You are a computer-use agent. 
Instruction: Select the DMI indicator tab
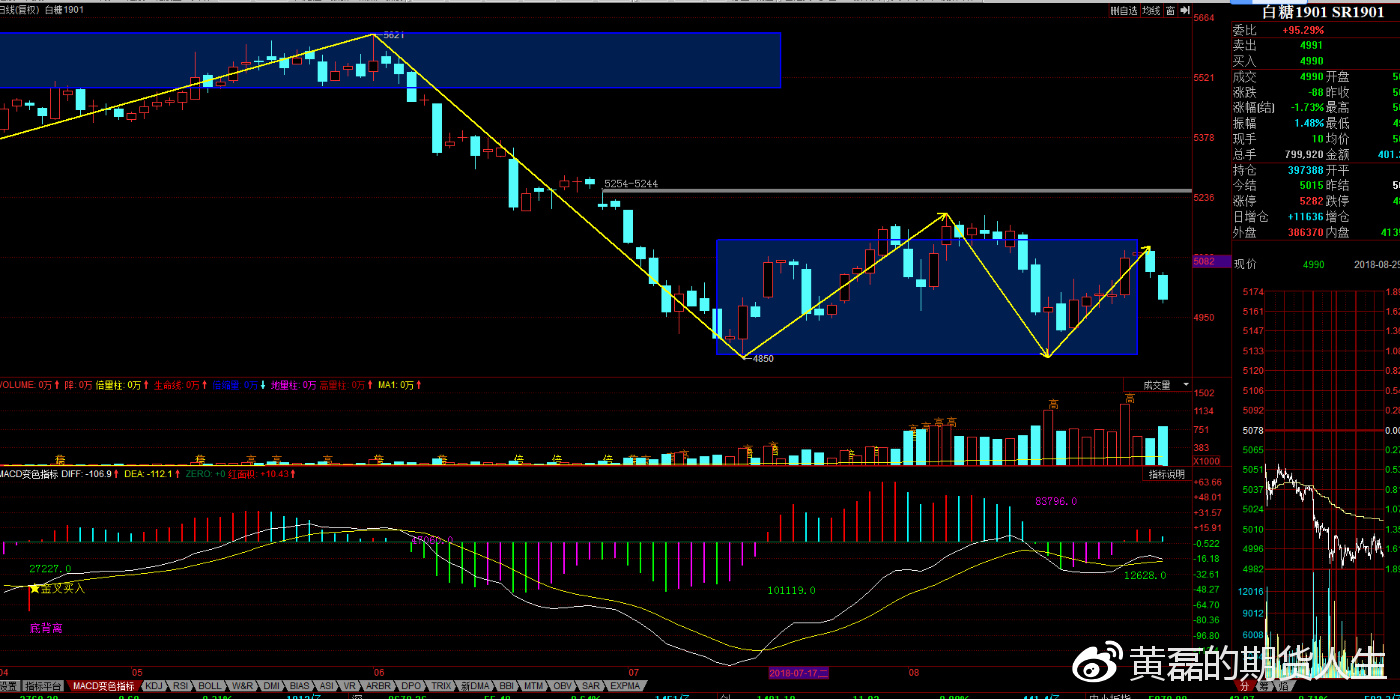point(271,686)
